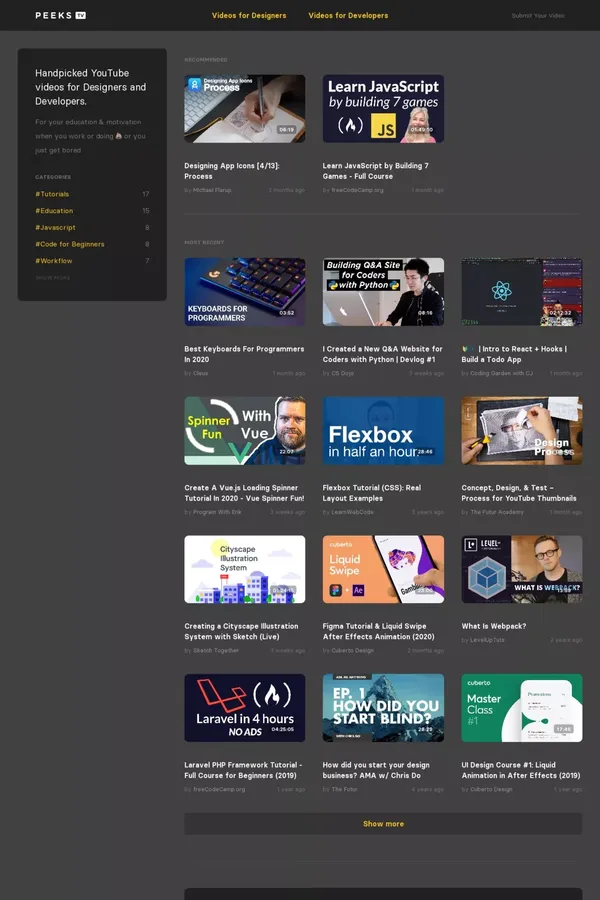600x900 pixels.
Task: Open Design Process thumbnail
Action: tap(522, 430)
